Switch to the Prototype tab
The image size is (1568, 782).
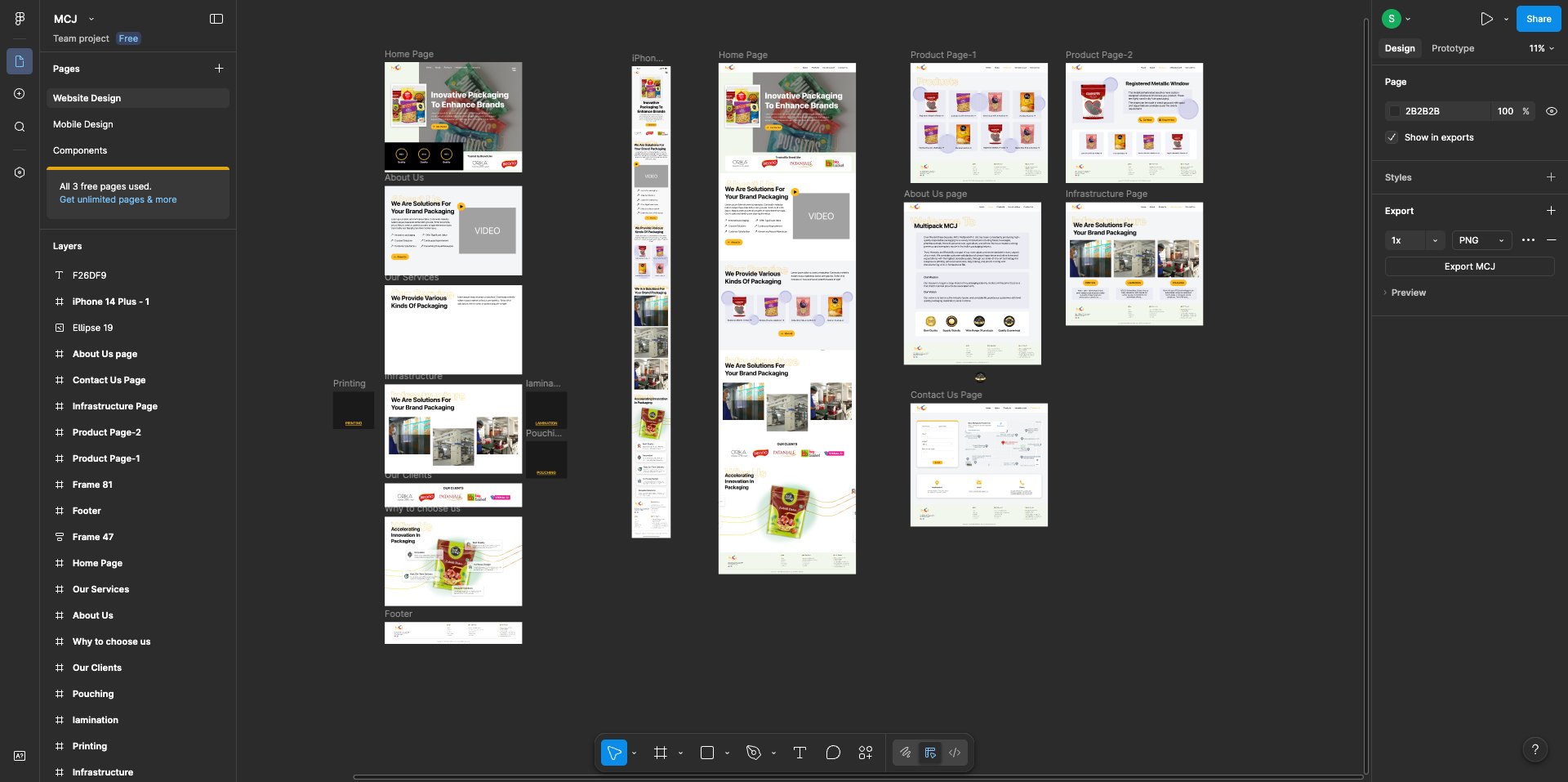(1452, 48)
